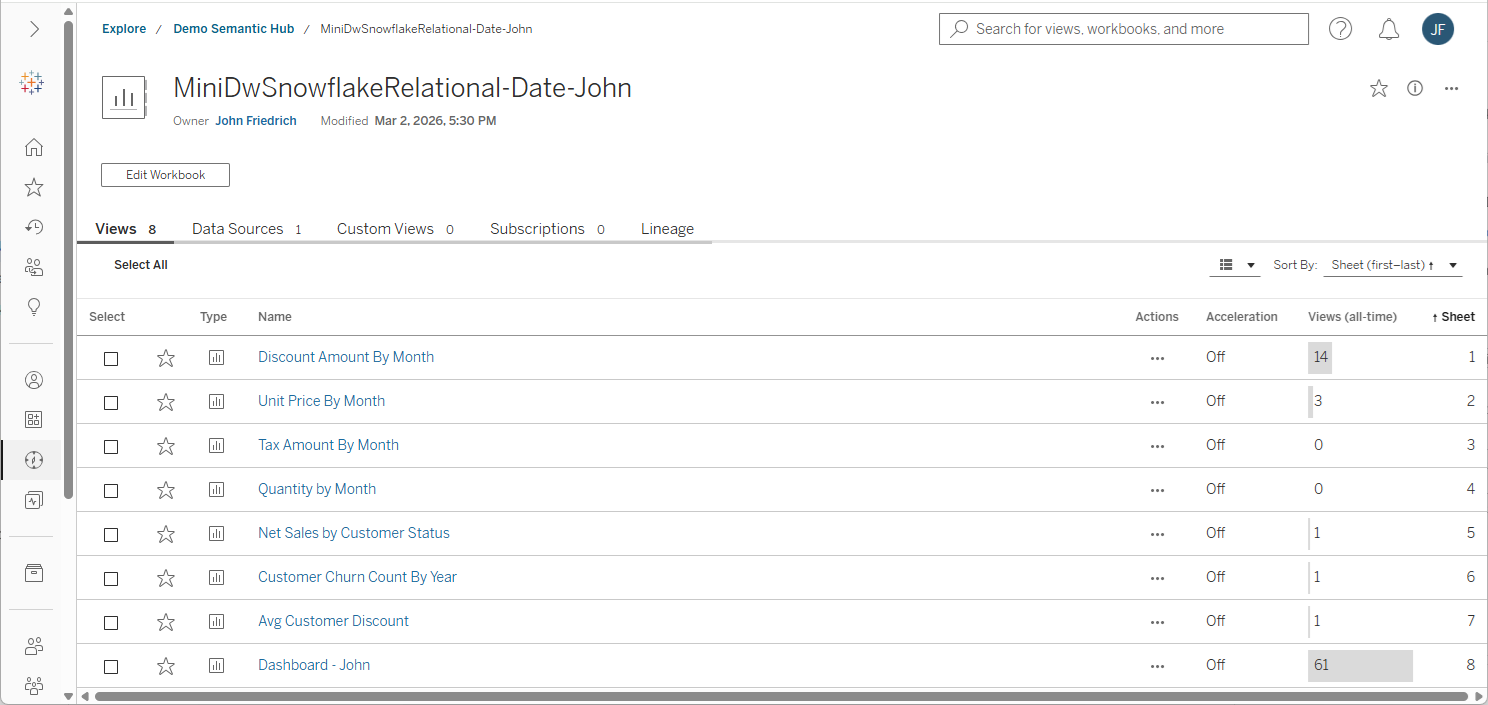
Task: Open actions ellipsis for Dashboard - John
Action: 1157,666
